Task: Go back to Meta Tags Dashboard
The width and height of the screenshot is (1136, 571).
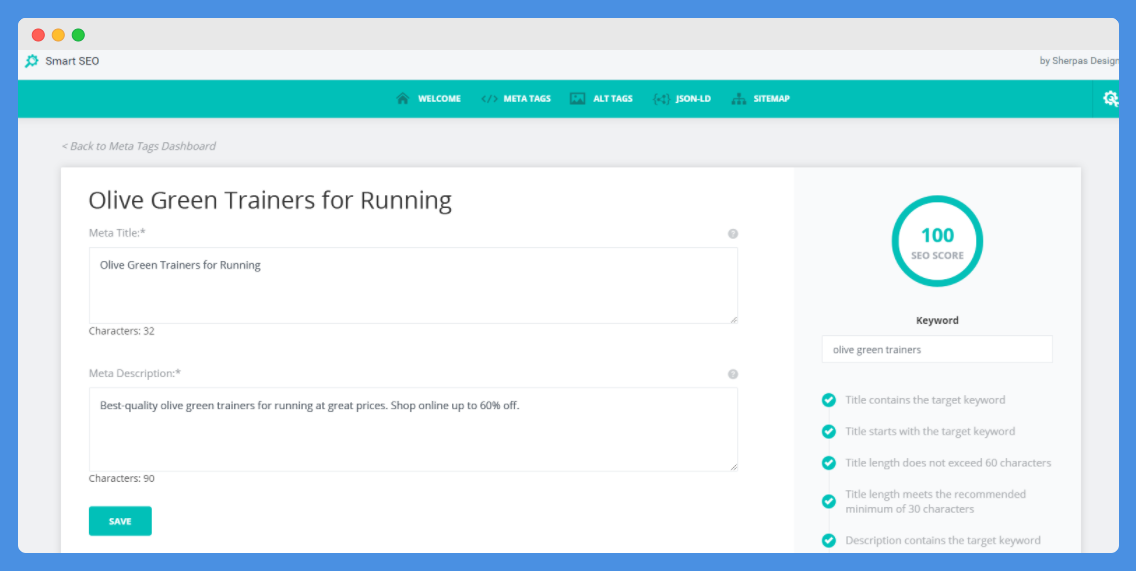Action: click(138, 146)
